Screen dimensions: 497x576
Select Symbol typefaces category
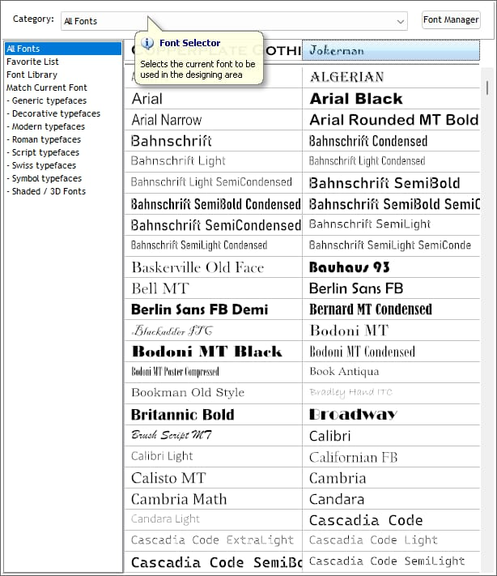click(x=44, y=178)
